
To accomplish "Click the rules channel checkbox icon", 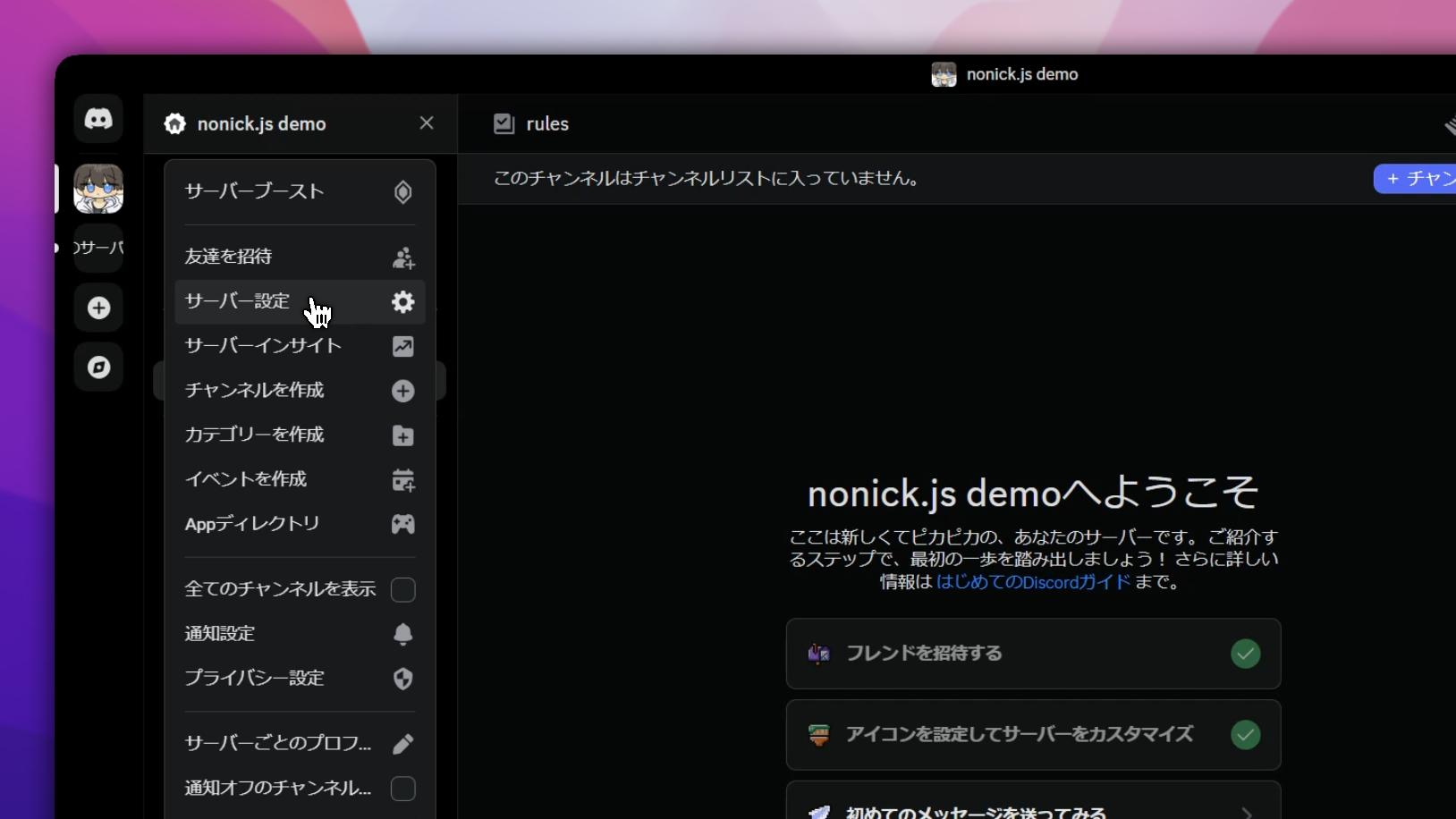I will click(504, 124).
